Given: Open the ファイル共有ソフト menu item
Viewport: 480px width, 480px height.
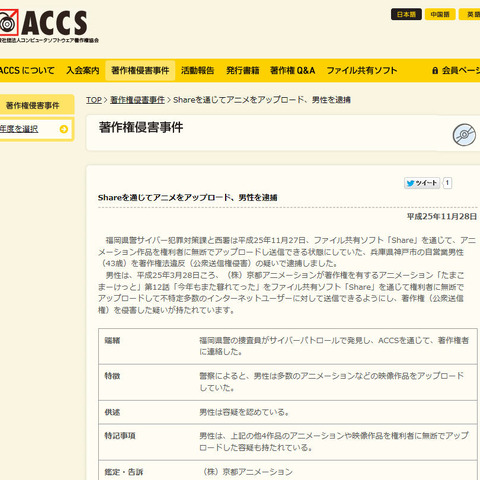Looking at the screenshot, I should (x=362, y=70).
